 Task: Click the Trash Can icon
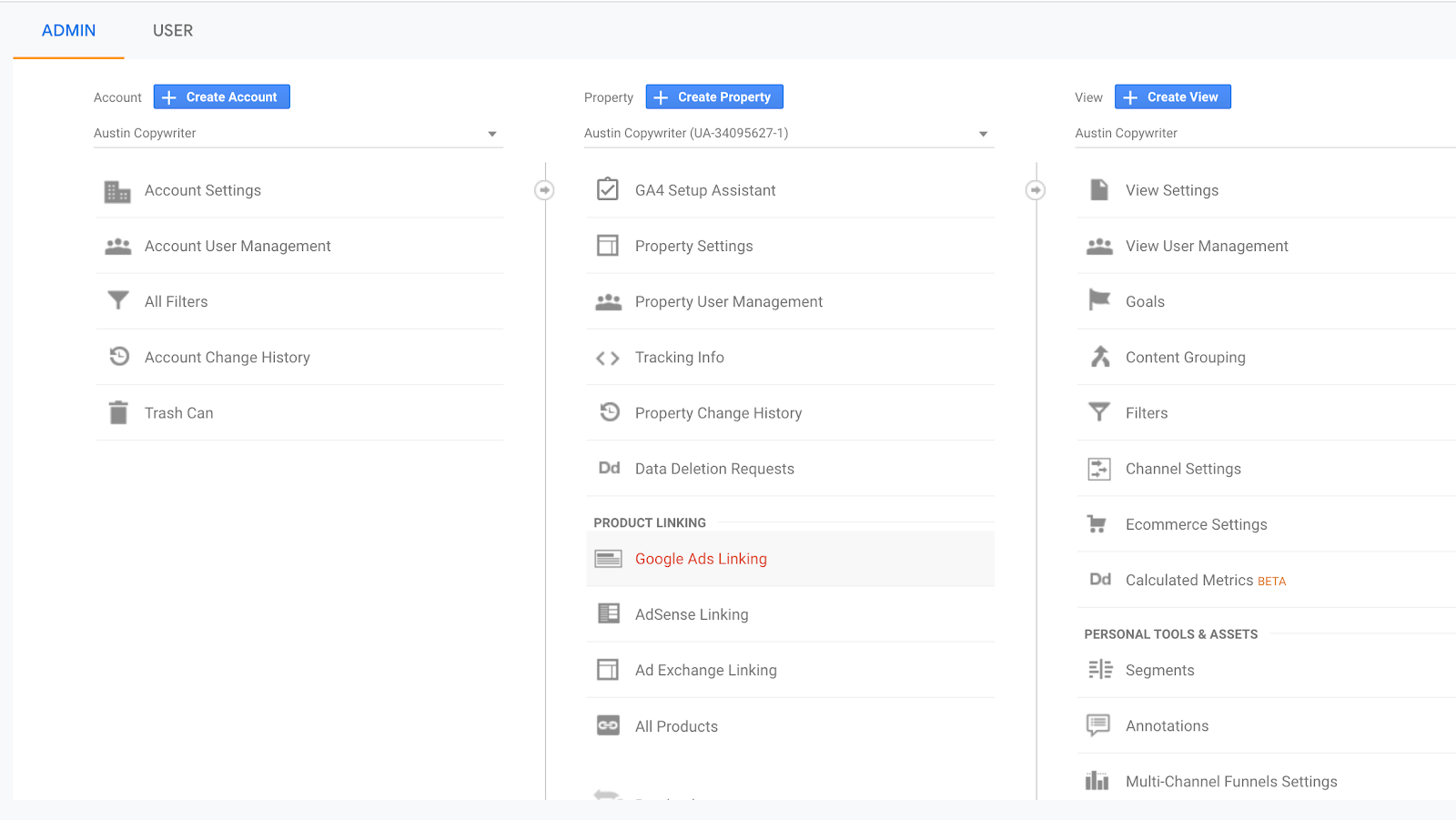(x=118, y=412)
